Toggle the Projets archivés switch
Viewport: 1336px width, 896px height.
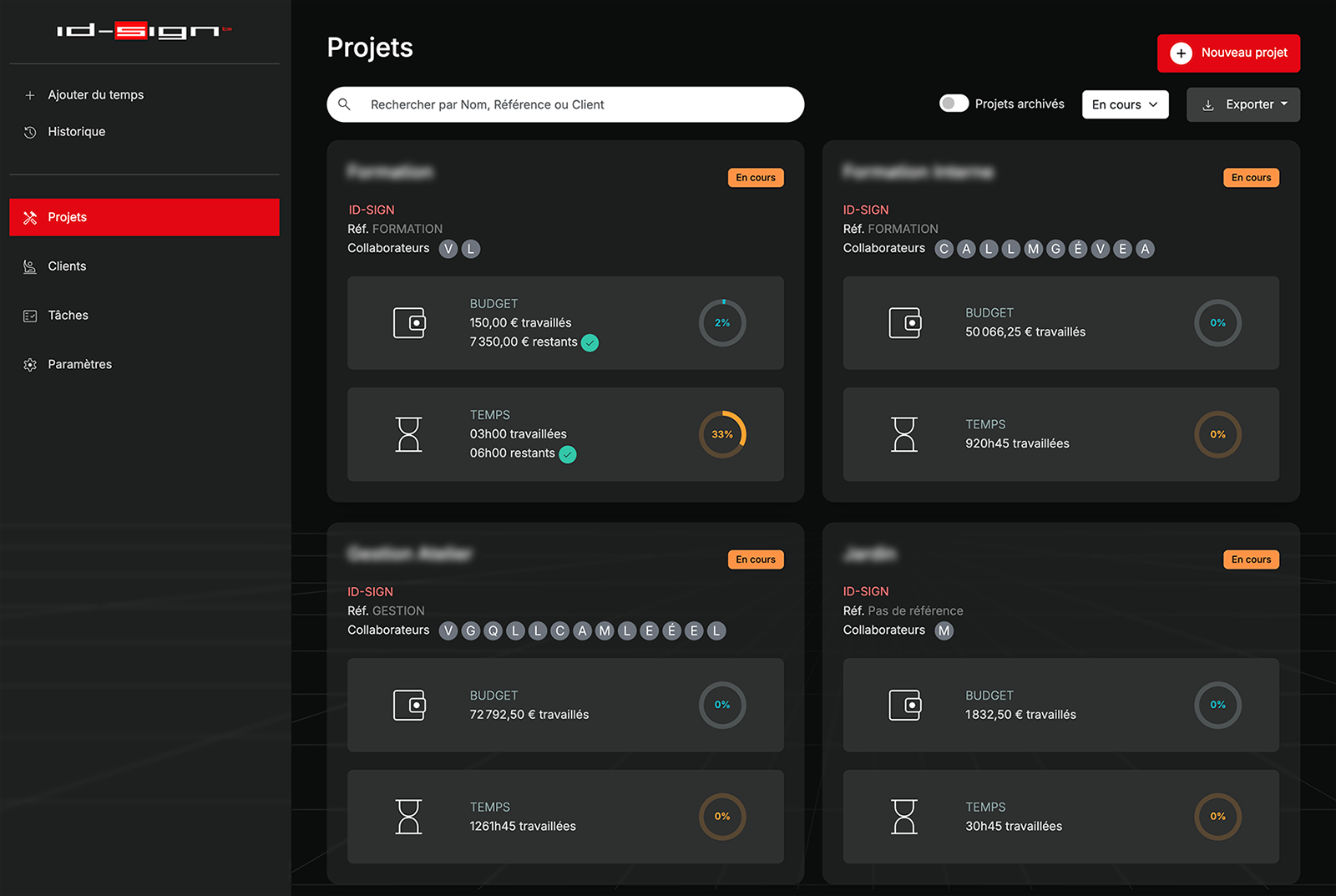(x=954, y=104)
